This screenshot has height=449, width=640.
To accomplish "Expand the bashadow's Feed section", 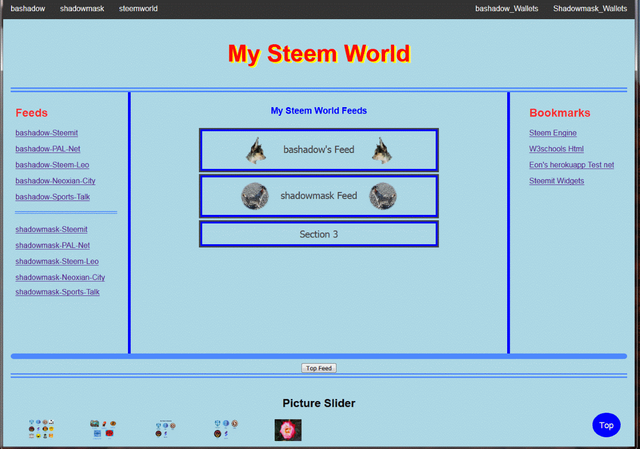I will tap(319, 150).
